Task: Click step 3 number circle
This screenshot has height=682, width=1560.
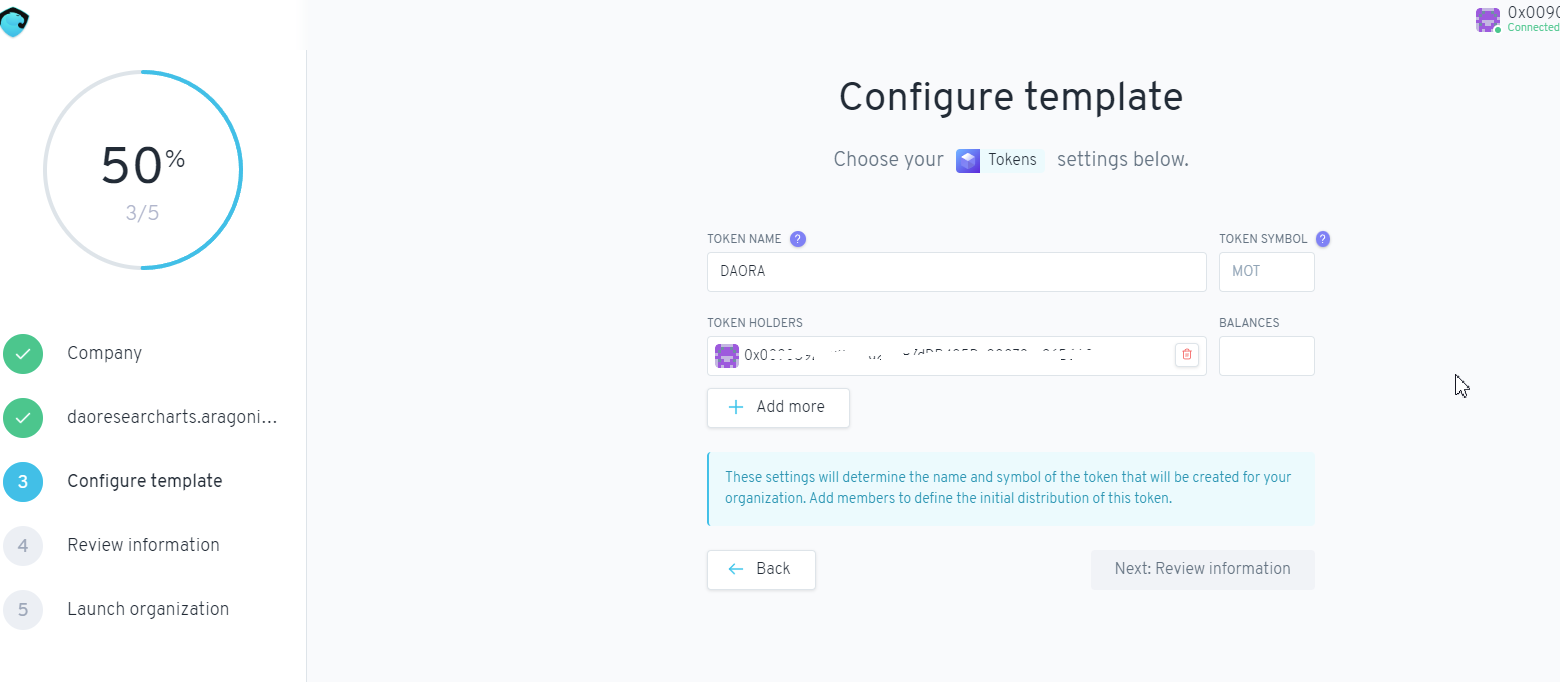Action: tap(23, 482)
